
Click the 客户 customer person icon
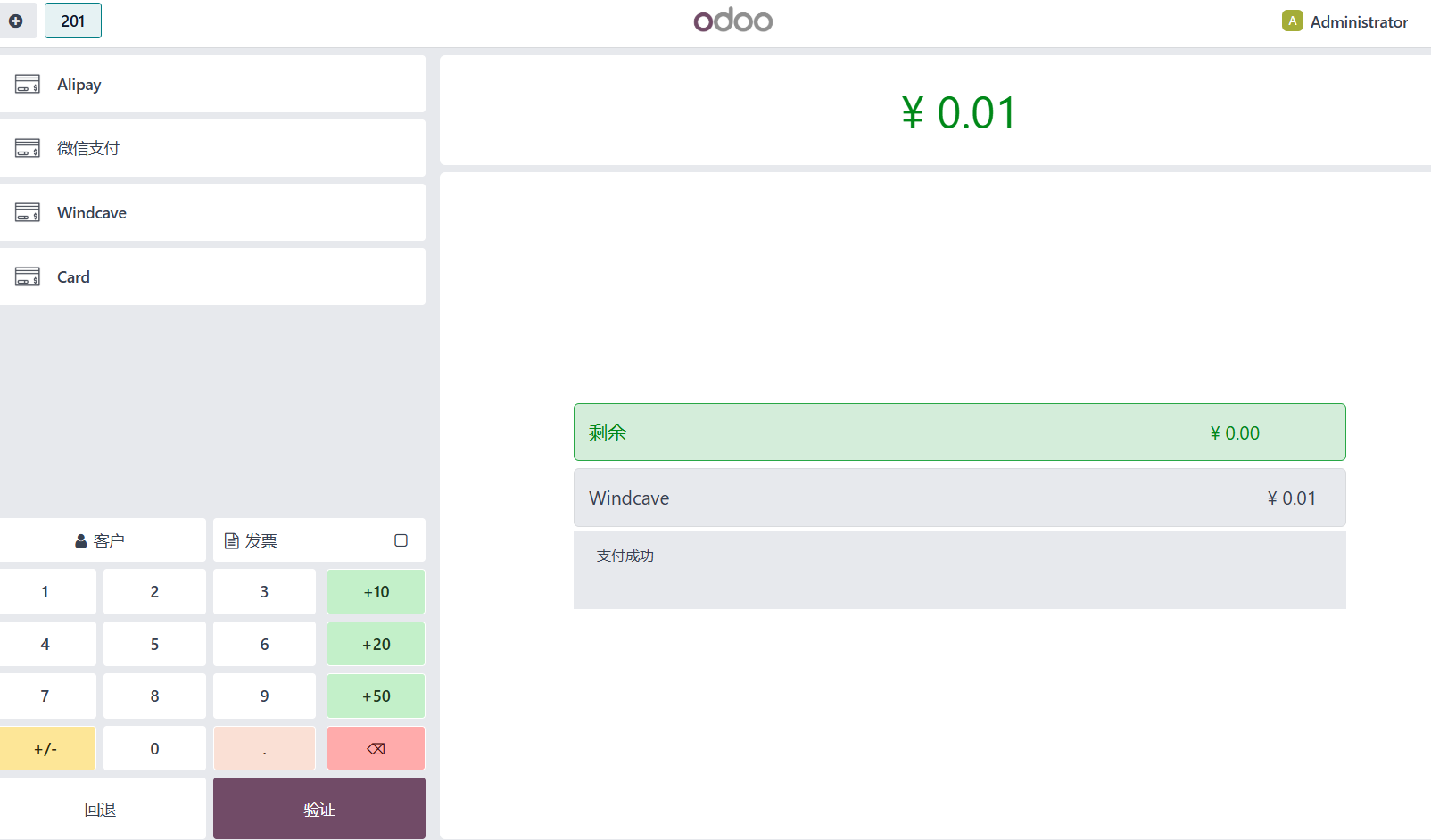coord(81,541)
